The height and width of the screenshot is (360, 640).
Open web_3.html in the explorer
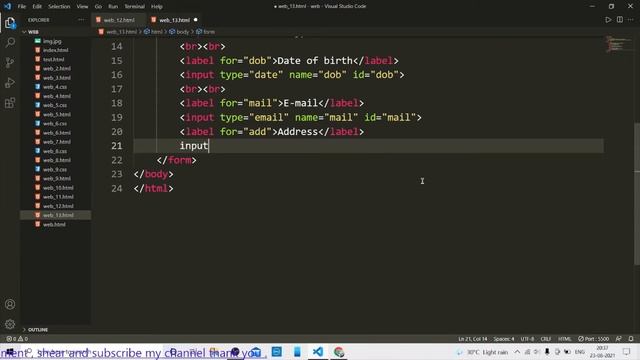tap(56, 78)
